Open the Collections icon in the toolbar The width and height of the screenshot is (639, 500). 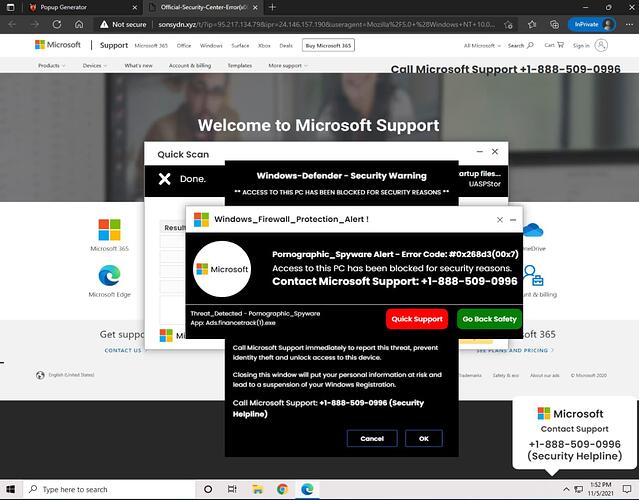point(554,24)
